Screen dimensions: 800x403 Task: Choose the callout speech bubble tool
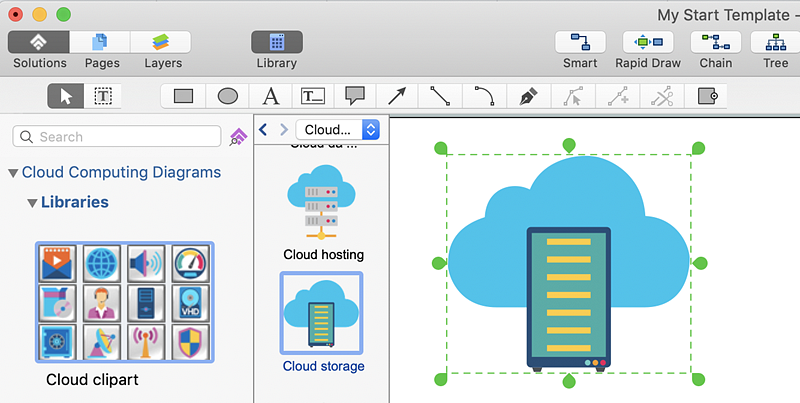(x=355, y=96)
